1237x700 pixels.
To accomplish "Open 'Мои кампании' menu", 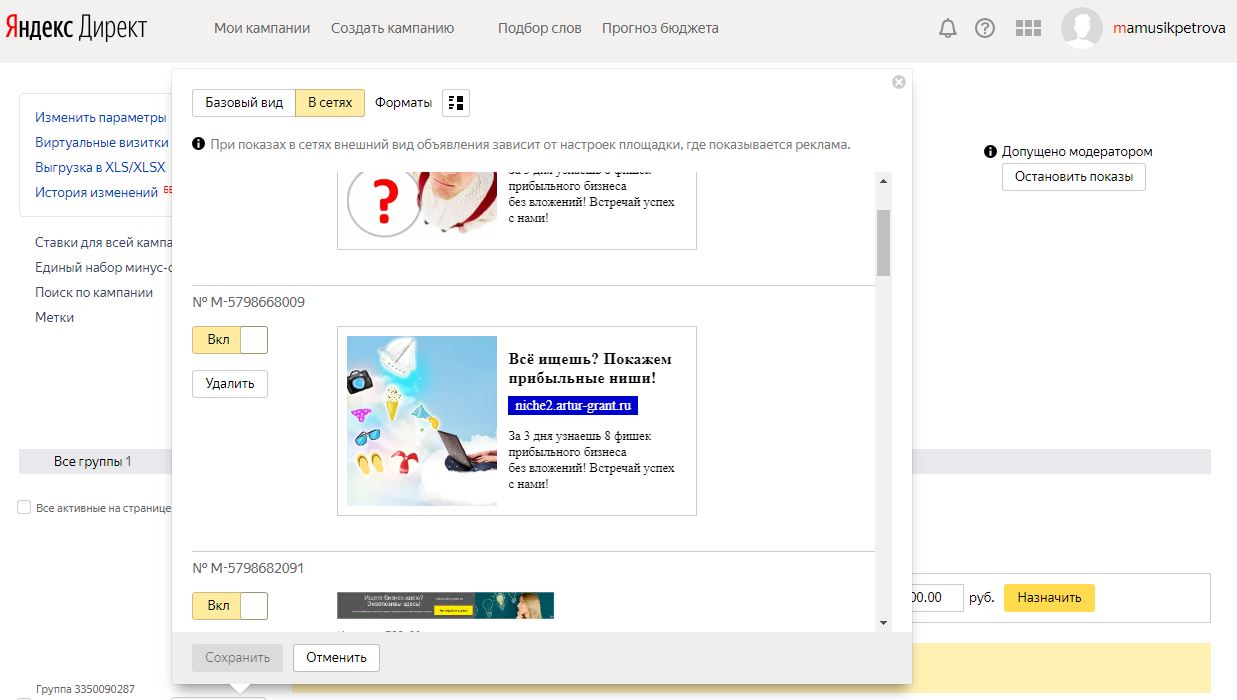I will (x=262, y=28).
